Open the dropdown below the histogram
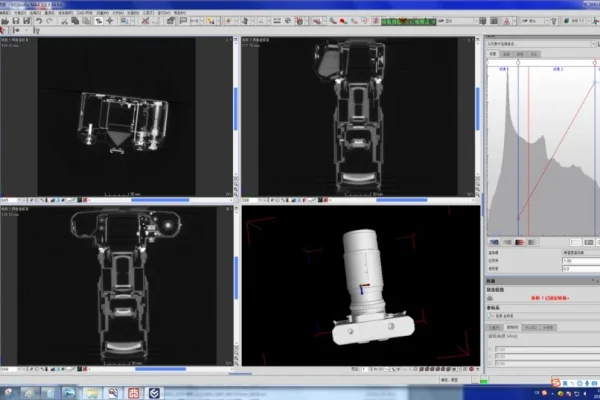Image resolution: width=600 pixels, height=400 pixels. click(578, 253)
